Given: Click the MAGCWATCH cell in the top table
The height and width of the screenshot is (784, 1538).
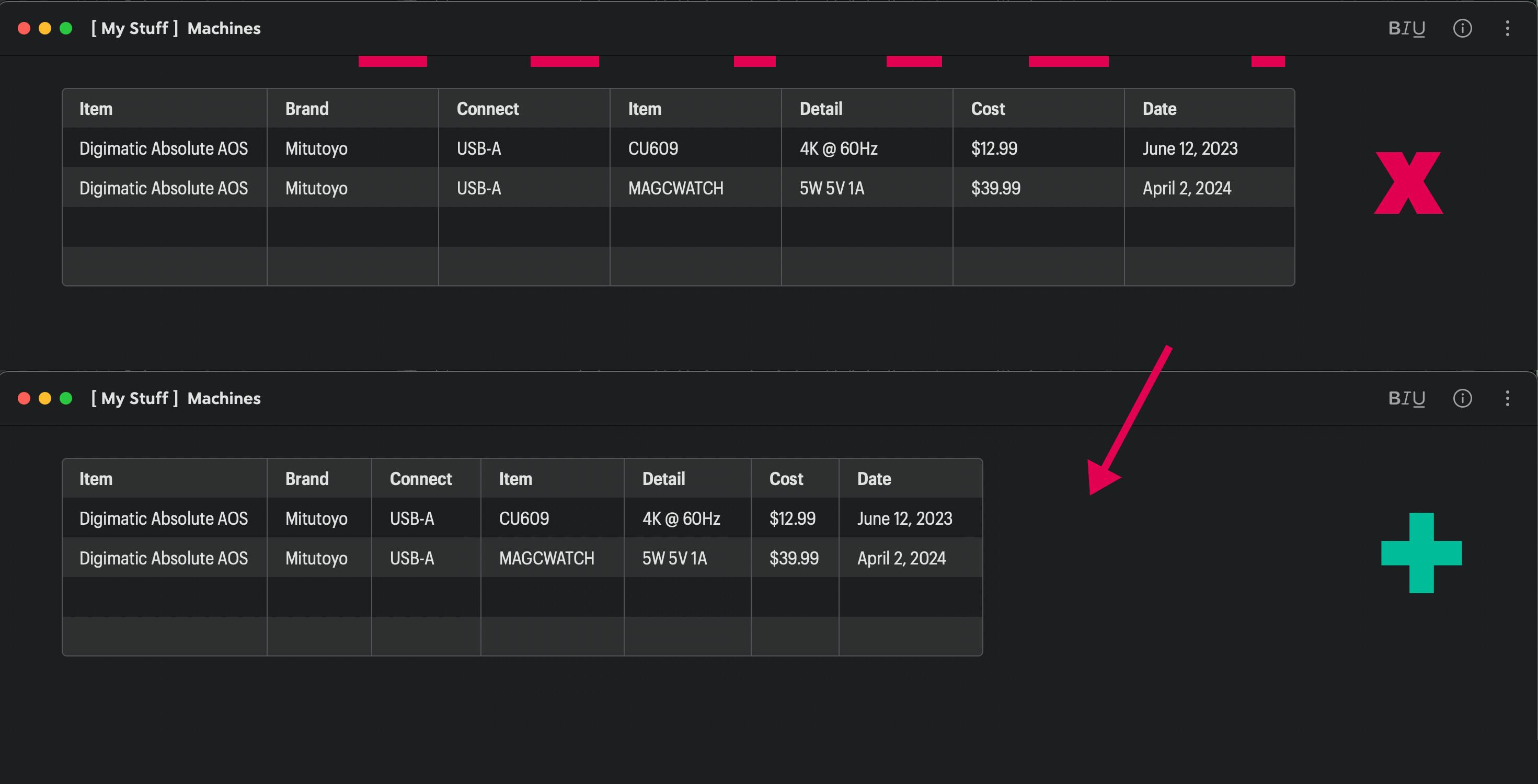Looking at the screenshot, I should [x=696, y=188].
